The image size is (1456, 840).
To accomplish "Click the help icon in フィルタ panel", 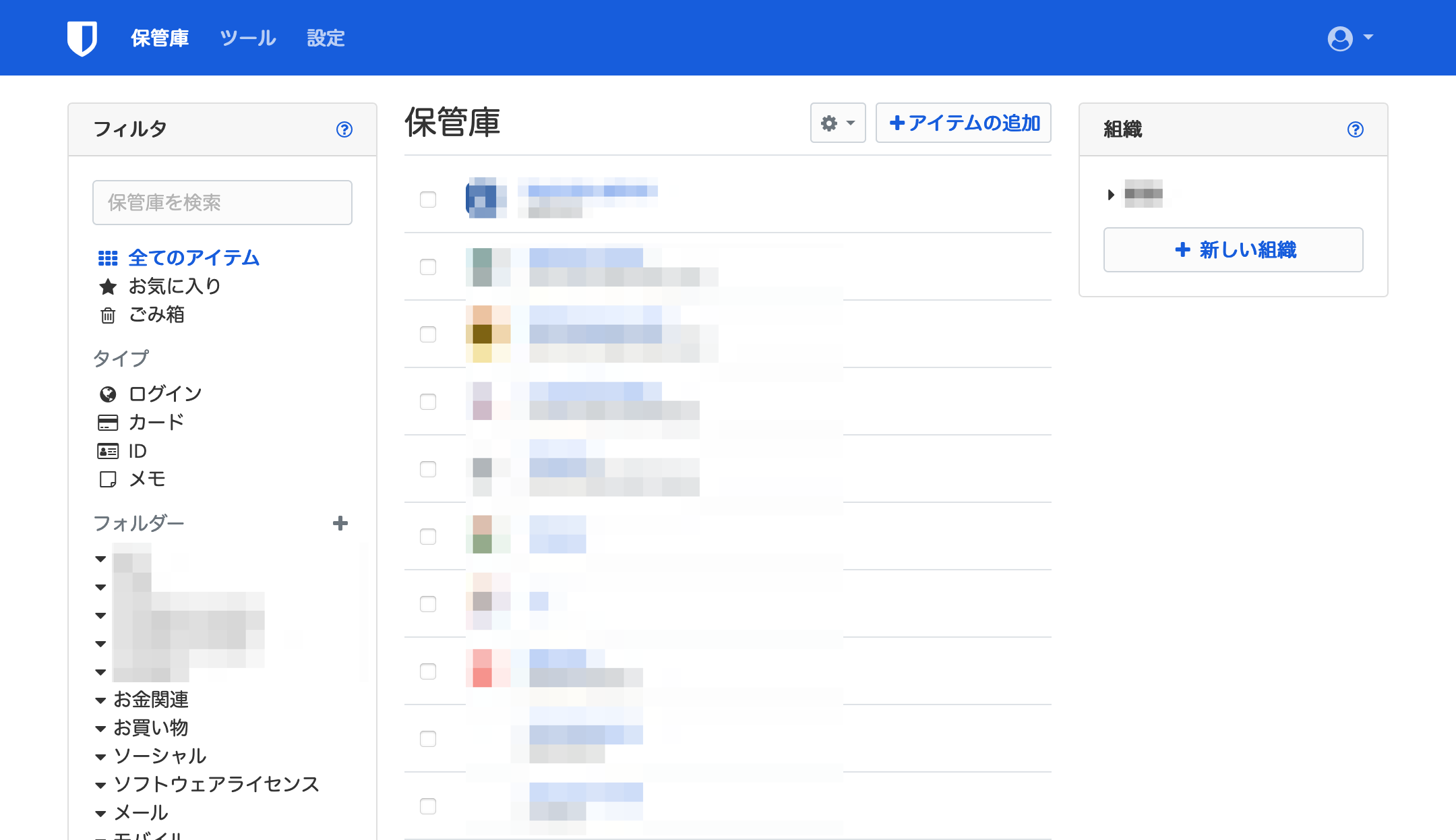I will 344,129.
